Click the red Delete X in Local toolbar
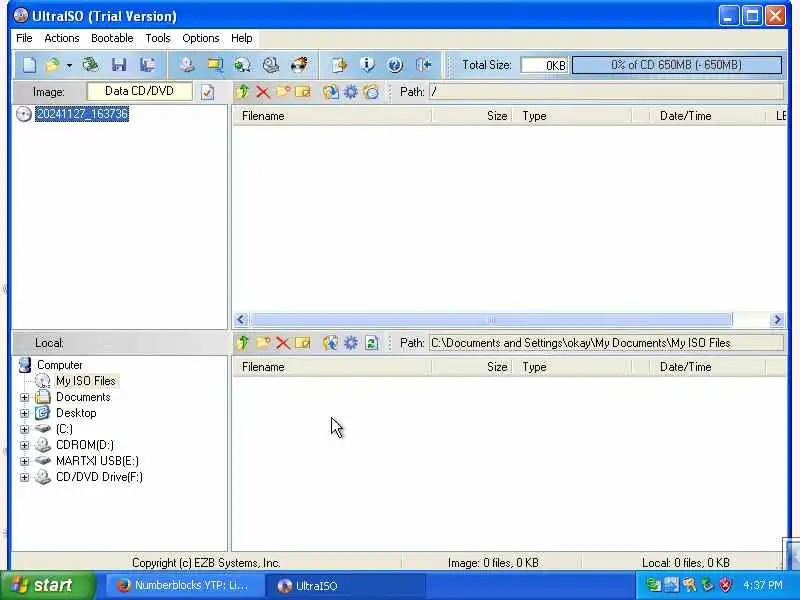 (283, 343)
